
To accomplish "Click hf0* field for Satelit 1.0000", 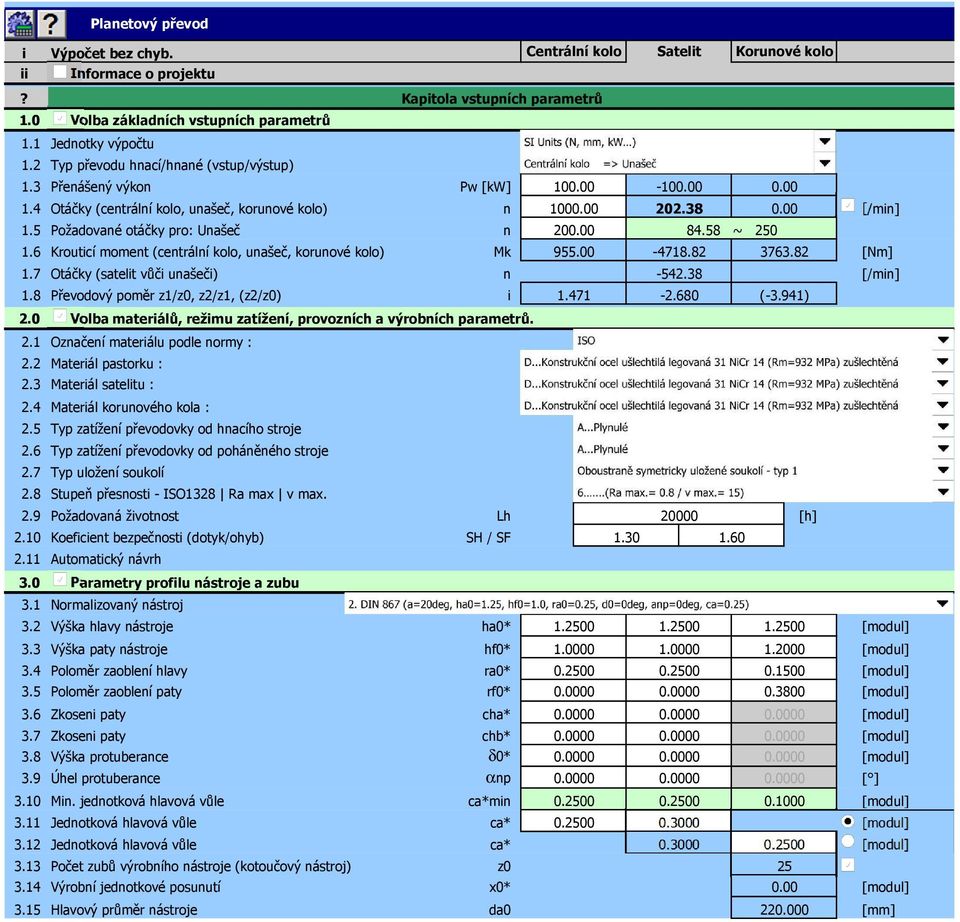I will [678, 649].
